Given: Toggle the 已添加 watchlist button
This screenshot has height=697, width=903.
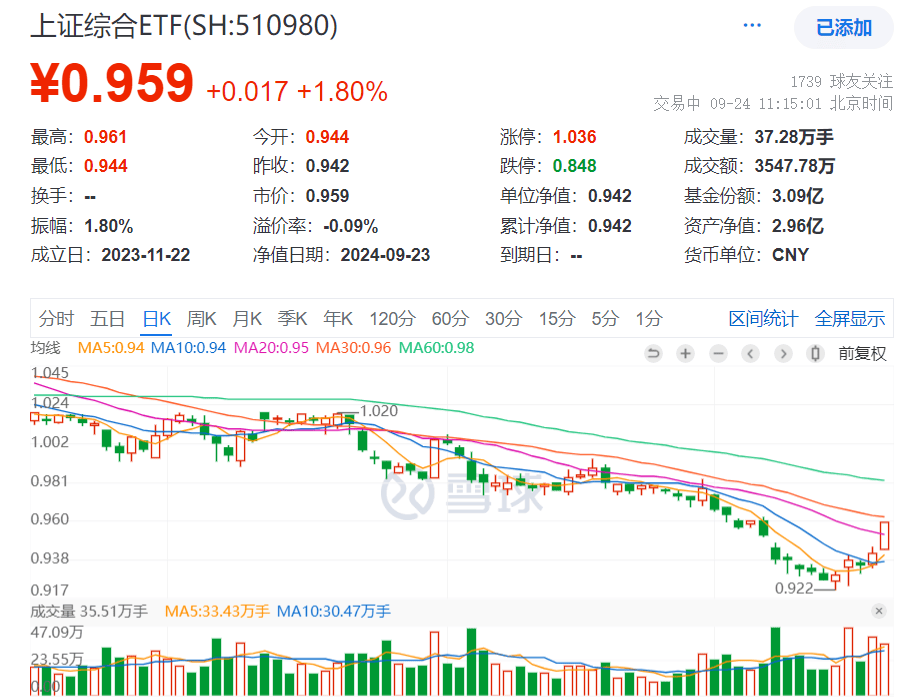Looking at the screenshot, I should [x=843, y=28].
